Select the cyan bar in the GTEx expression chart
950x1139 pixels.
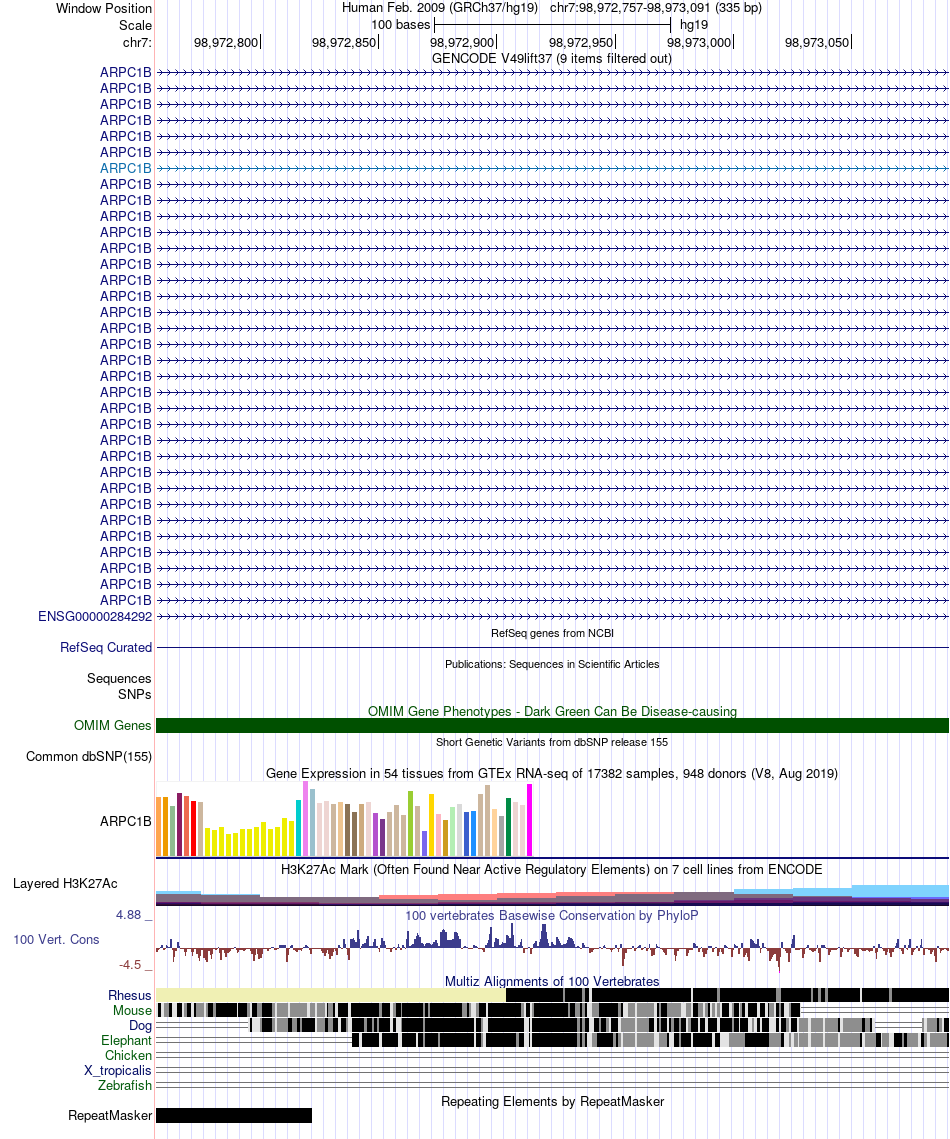tap(299, 828)
